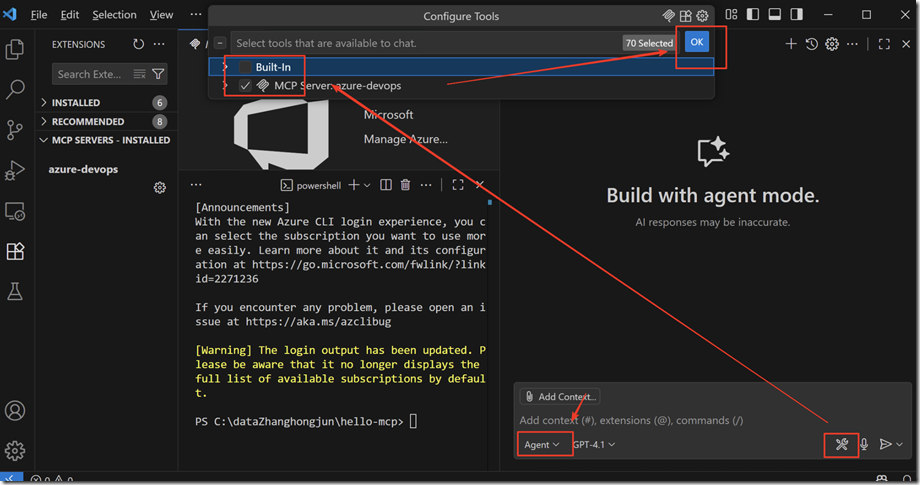The height and width of the screenshot is (485, 920).
Task: Maximize the terminal panel size
Action: pos(458,185)
